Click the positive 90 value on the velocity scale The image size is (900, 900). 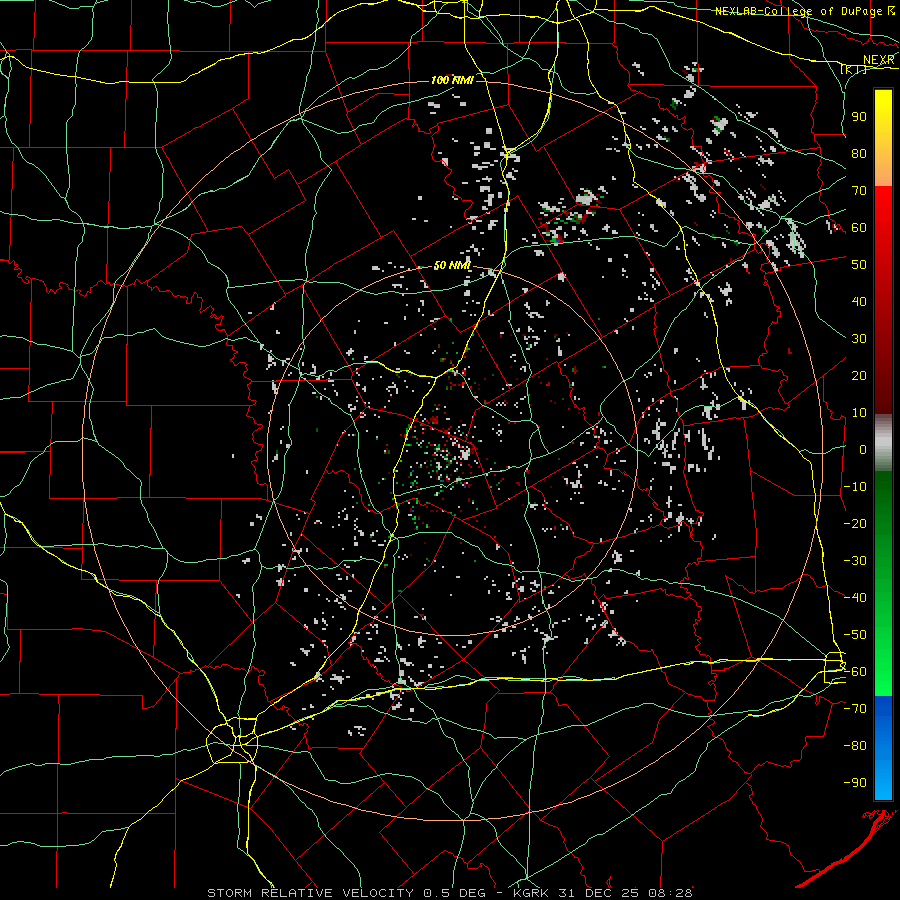859,117
